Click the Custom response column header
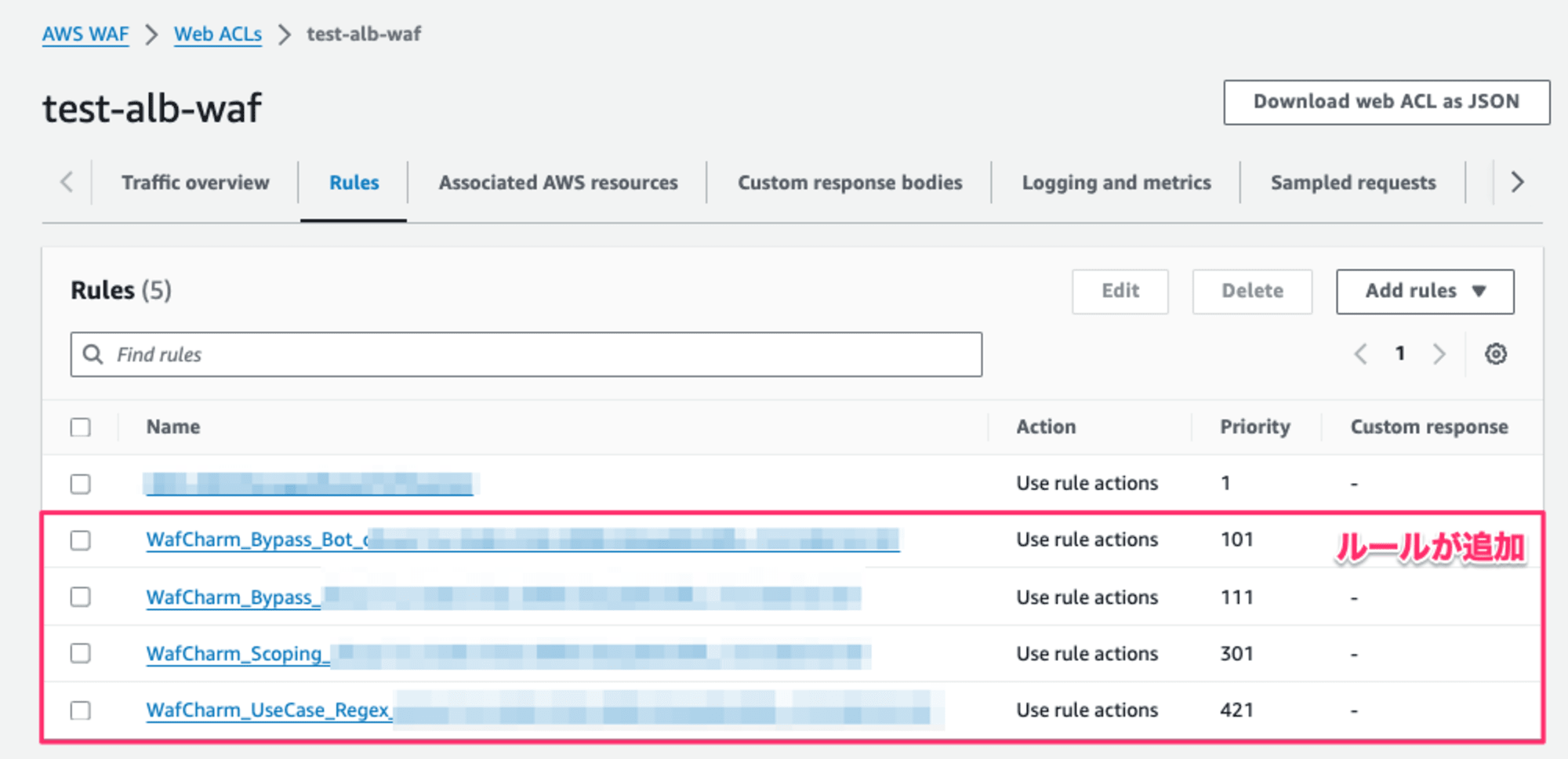Image resolution: width=1568 pixels, height=759 pixels. (1428, 427)
